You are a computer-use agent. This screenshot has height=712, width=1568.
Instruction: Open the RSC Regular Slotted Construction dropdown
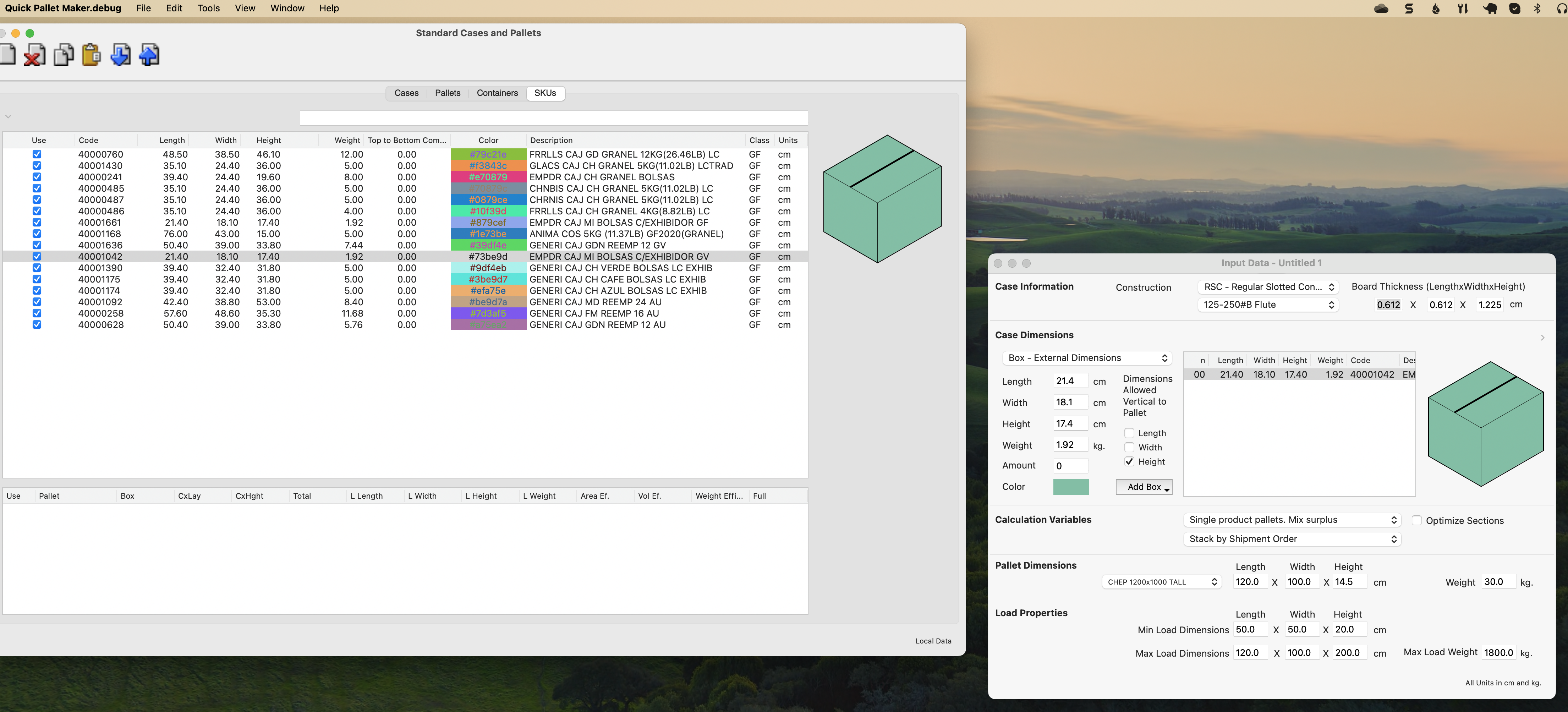(x=1267, y=287)
